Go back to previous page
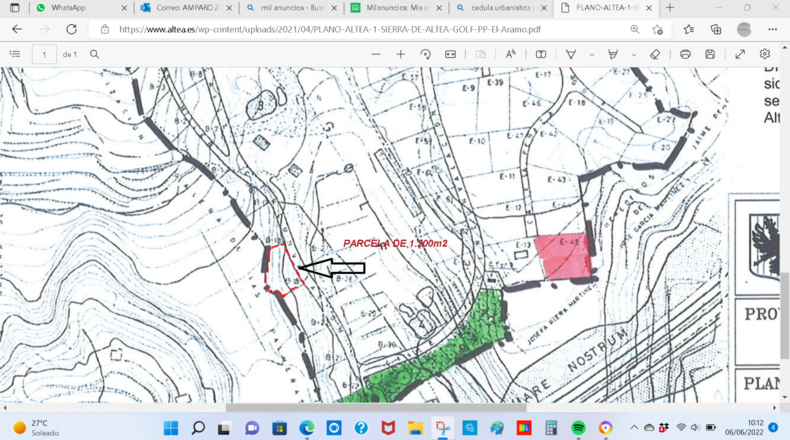 17,29
